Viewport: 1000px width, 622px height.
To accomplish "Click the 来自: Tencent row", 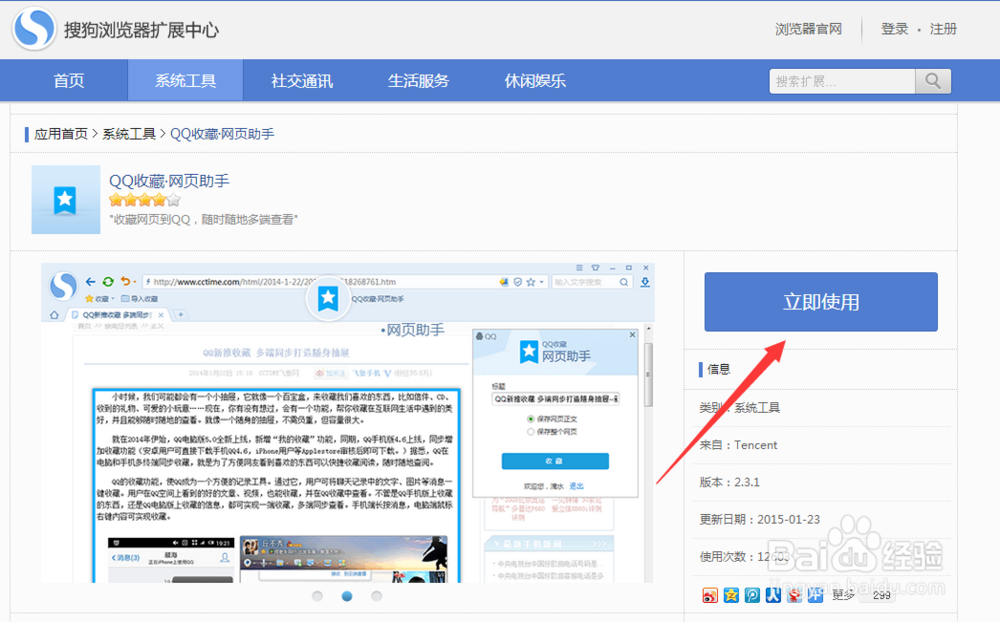I will click(x=821, y=445).
